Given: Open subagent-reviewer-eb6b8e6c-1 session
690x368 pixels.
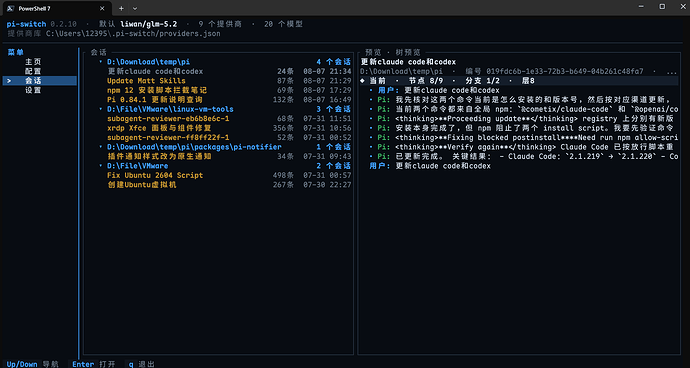Looking at the screenshot, I should pyautogui.click(x=229, y=119).
